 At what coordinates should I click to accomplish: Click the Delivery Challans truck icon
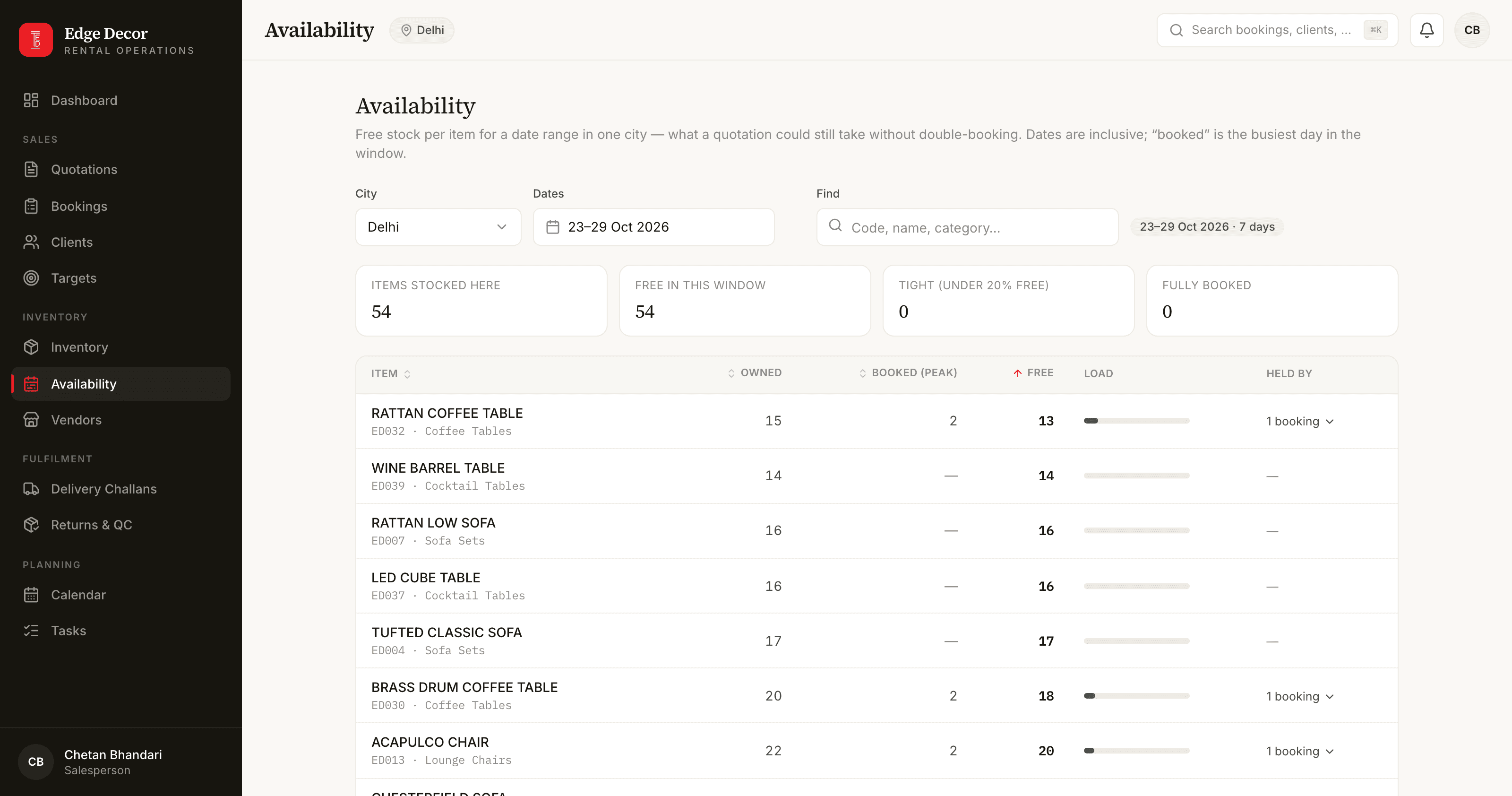click(x=31, y=488)
